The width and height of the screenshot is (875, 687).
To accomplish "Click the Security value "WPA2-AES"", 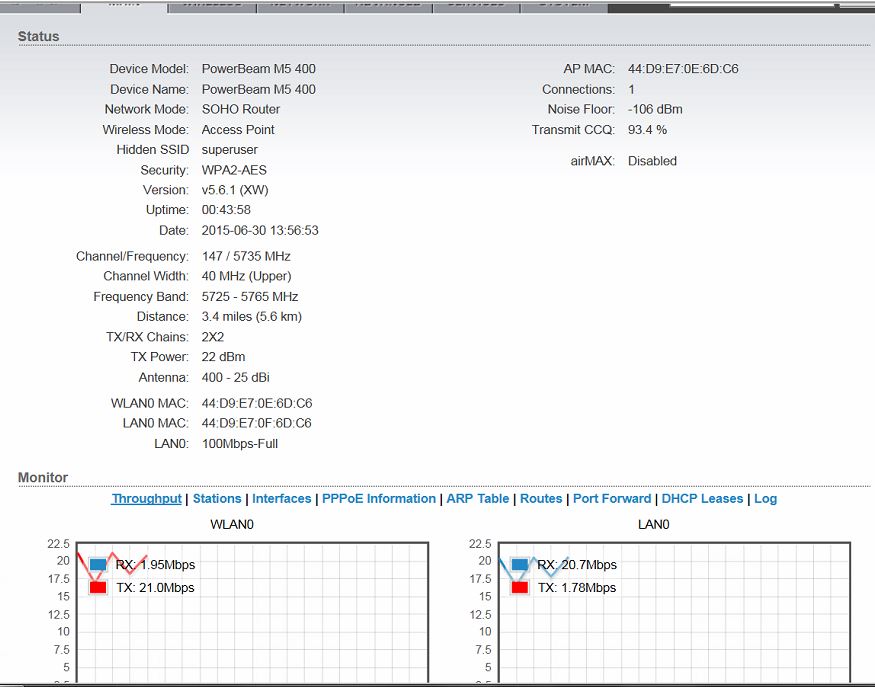I will click(x=234, y=170).
